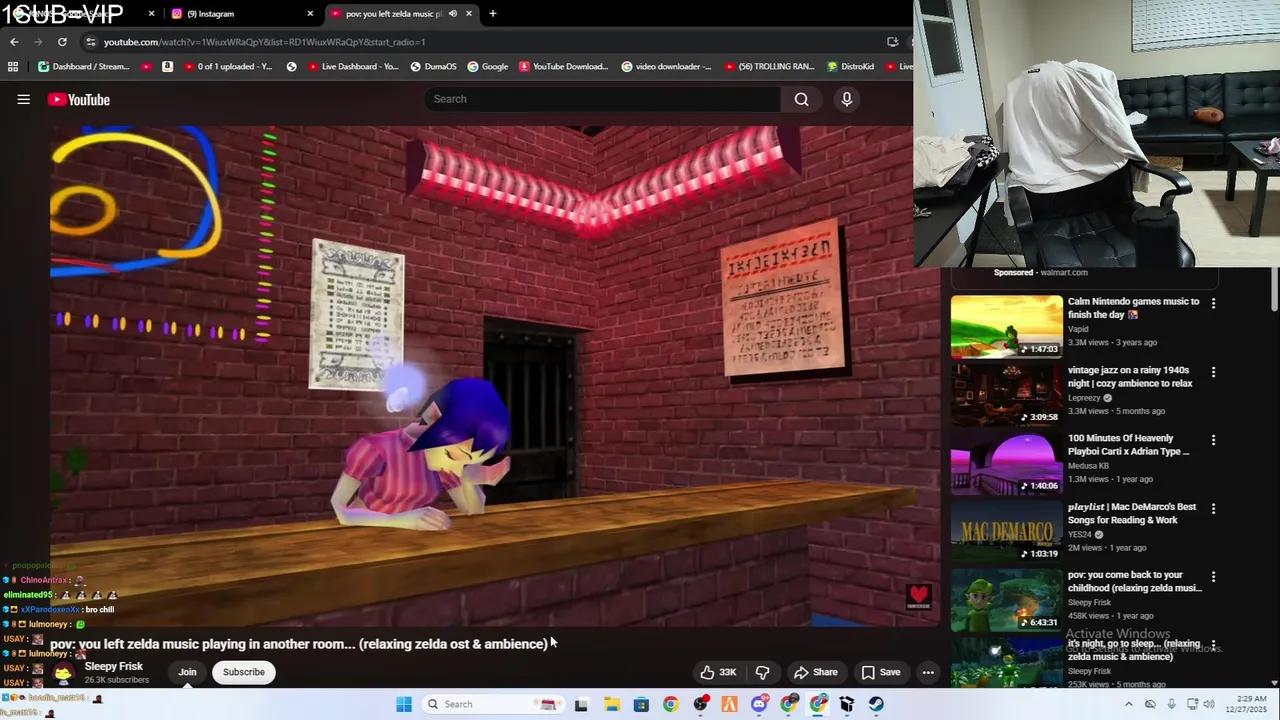Open Google bookmark
Viewport: 1280px width, 720px height.
click(487, 67)
